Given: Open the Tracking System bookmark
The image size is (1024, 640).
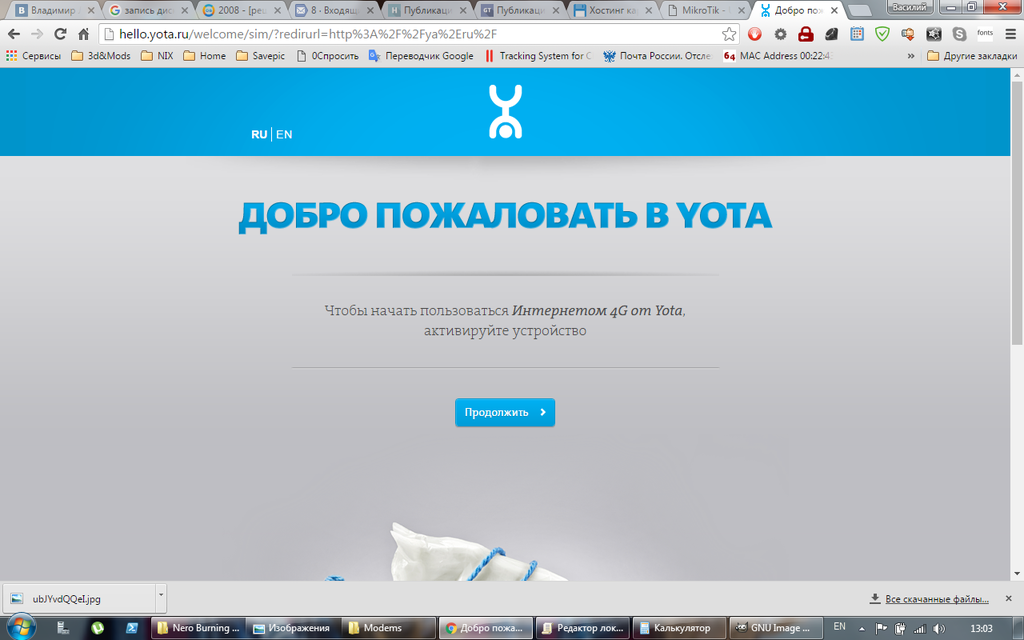Looking at the screenshot, I should tap(537, 56).
